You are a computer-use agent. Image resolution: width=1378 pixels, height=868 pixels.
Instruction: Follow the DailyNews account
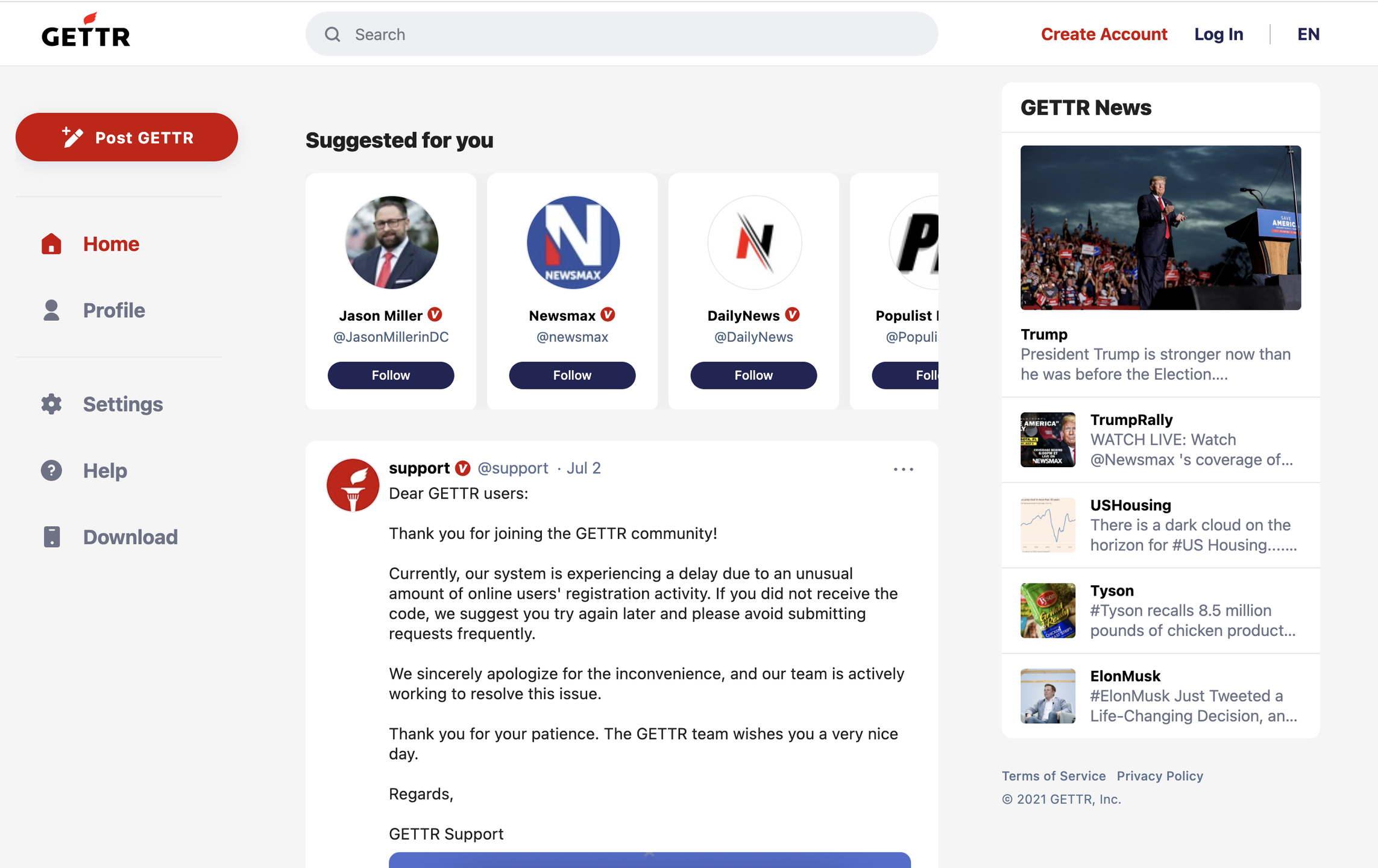[753, 375]
